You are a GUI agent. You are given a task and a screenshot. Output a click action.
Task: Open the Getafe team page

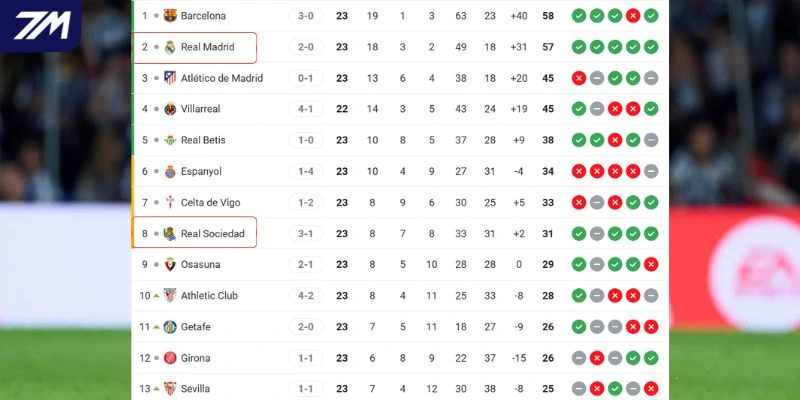[196, 327]
